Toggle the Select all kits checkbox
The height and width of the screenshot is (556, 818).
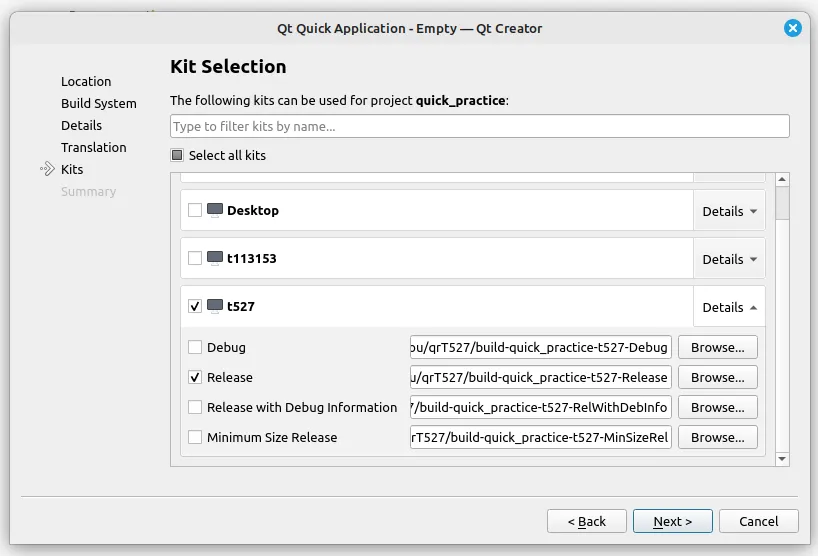point(177,155)
